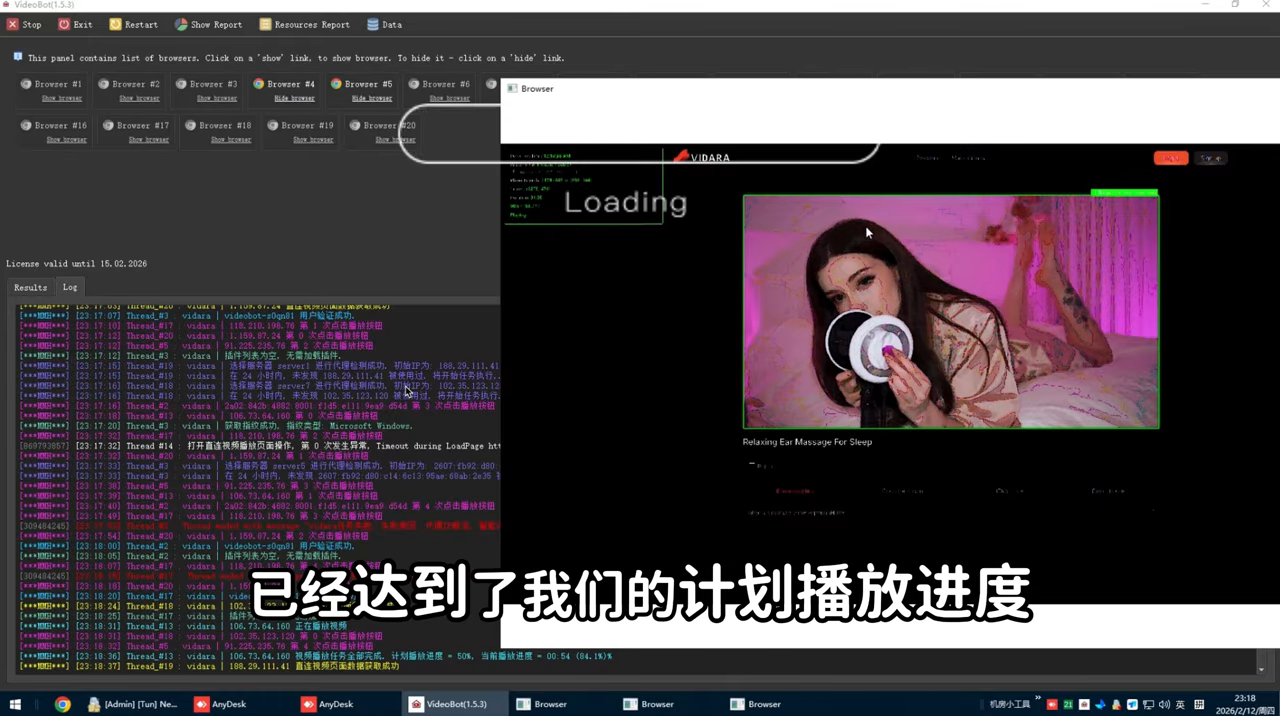This screenshot has width=1280, height=716.
Task: Click the final Thread_#19 log row at 23:18:37
Action: coord(210,666)
